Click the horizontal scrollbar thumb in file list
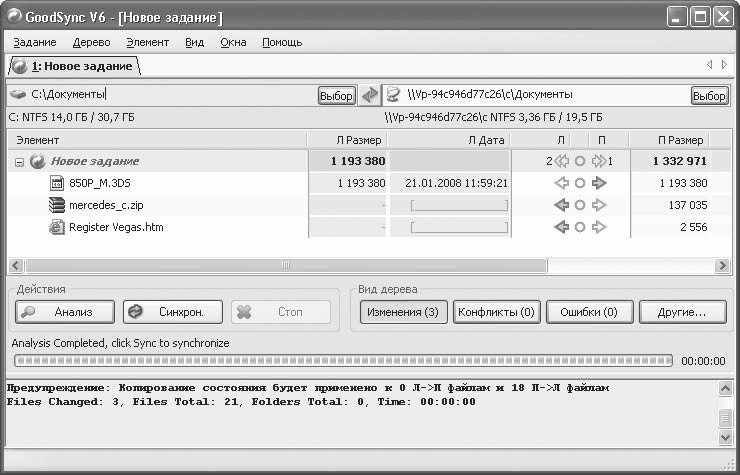Image resolution: width=740 pixels, height=475 pixels. click(286, 265)
